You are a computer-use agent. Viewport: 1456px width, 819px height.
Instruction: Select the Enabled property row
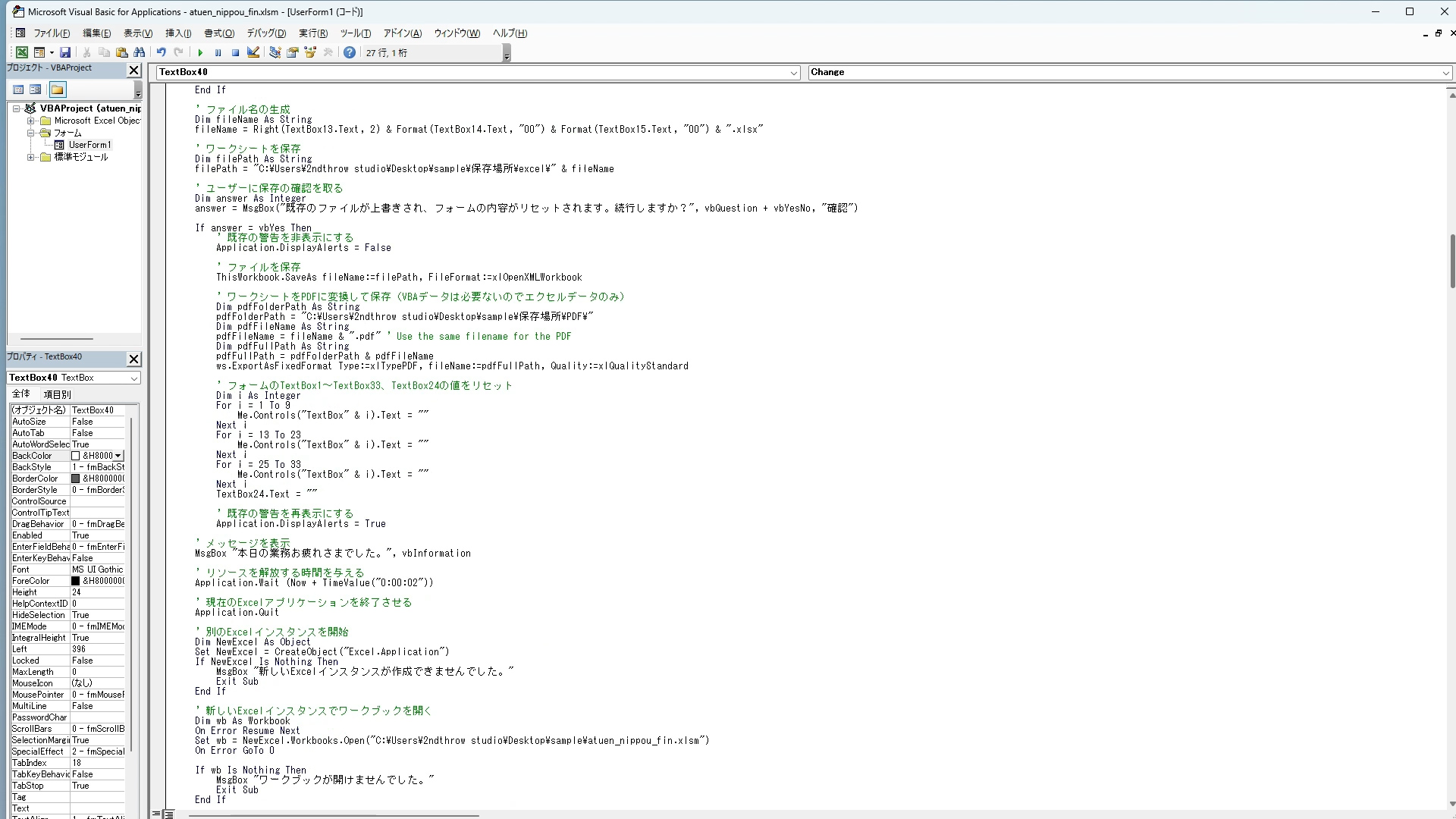[67, 535]
